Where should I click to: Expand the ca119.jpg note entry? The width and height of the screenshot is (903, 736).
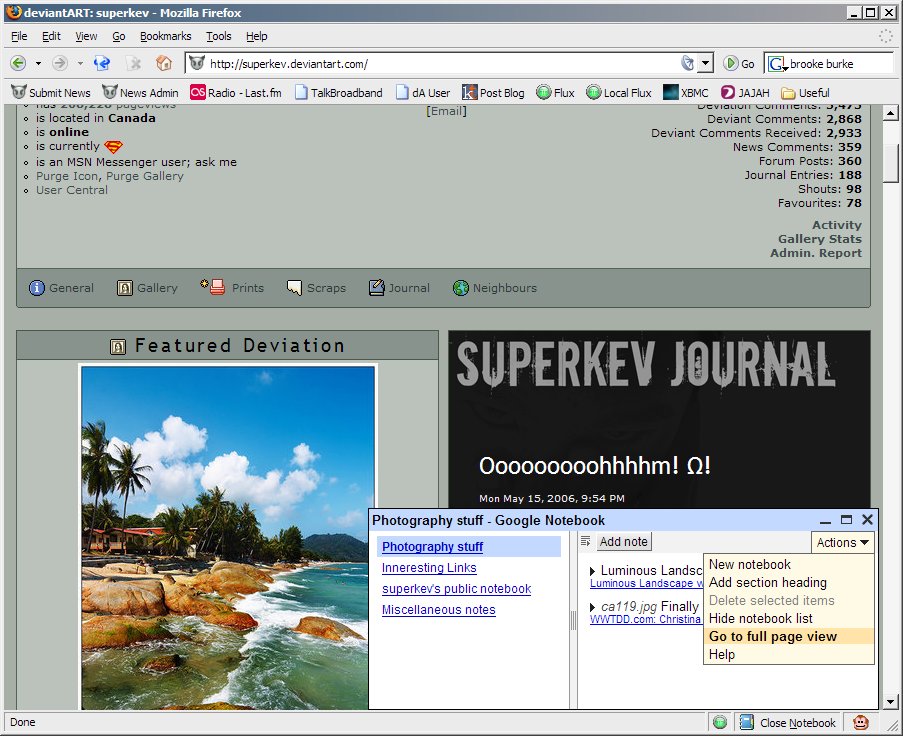[x=593, y=607]
